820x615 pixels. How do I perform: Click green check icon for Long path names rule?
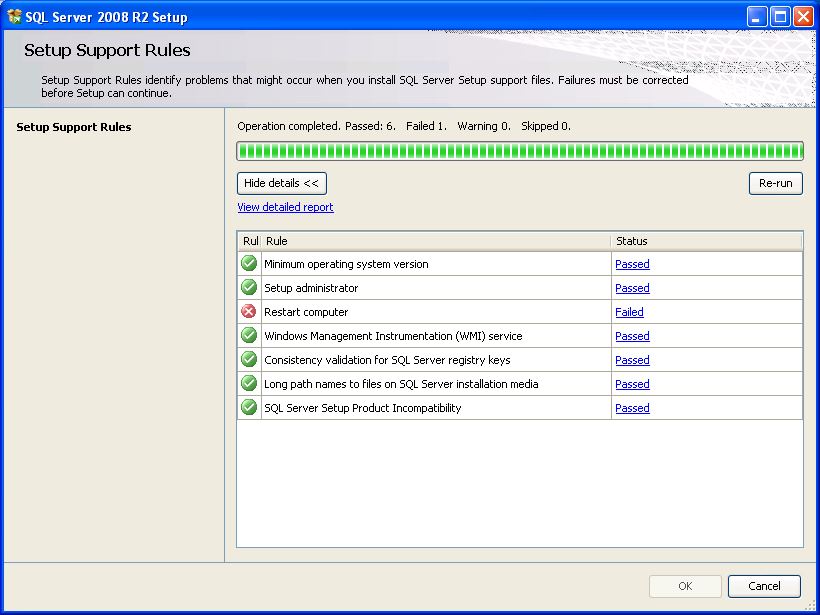pos(249,384)
